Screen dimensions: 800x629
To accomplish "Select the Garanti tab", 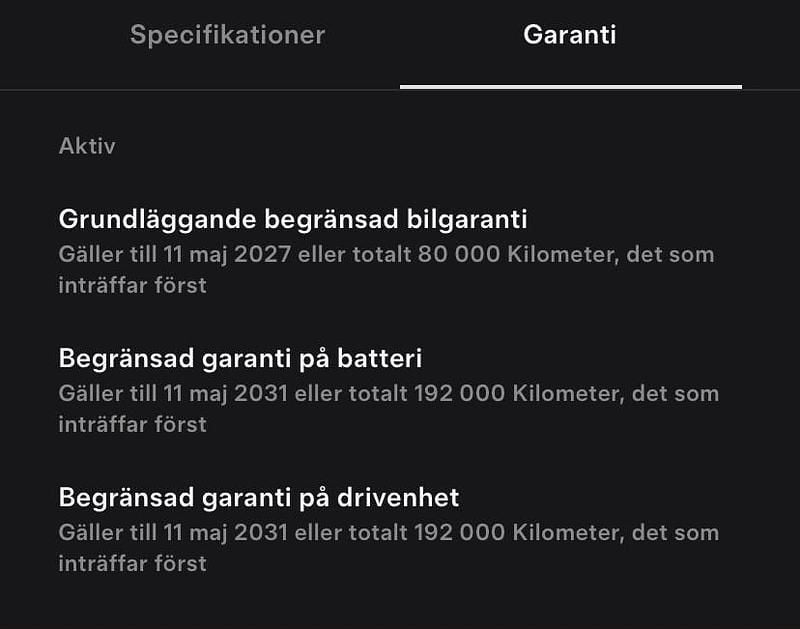I will pyautogui.click(x=569, y=35).
